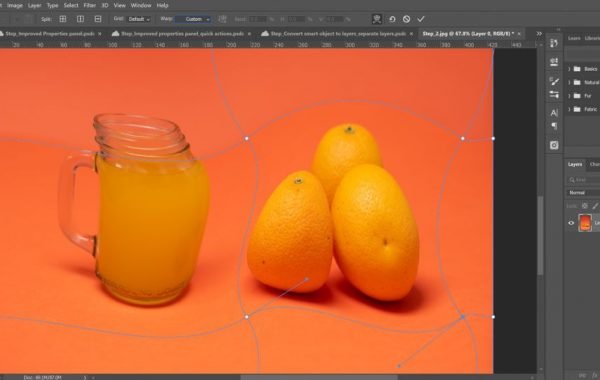Screen dimensions: 600x380
Task: Open the Character panel icon
Action: click(554, 113)
